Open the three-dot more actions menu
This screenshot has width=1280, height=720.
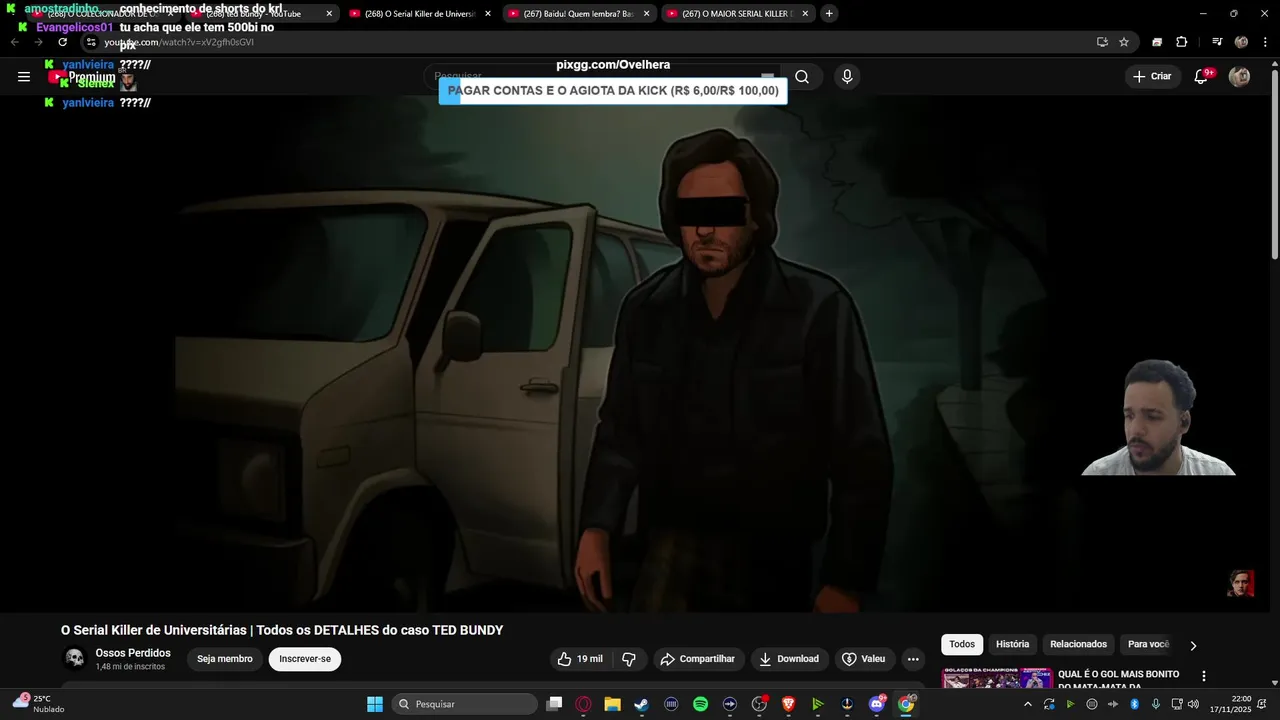[x=913, y=659]
